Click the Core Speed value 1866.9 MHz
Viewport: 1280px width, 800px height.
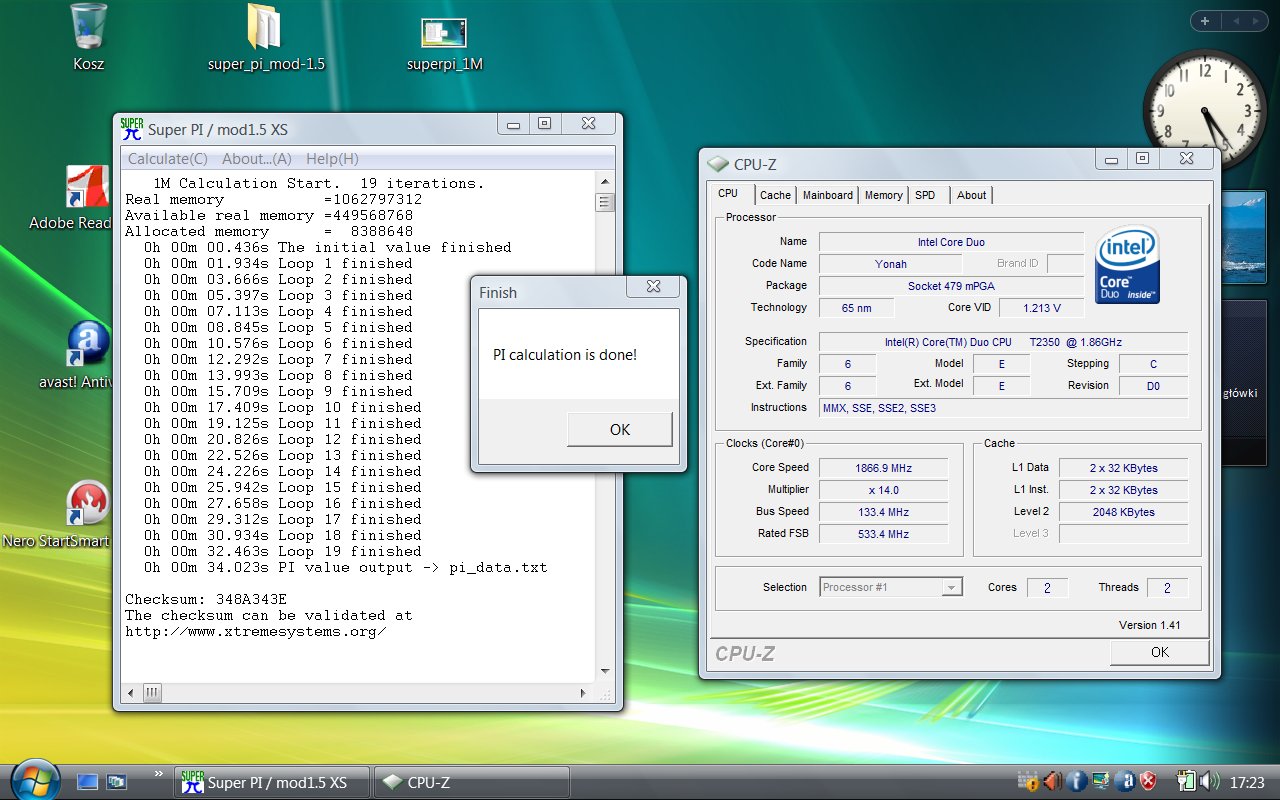pyautogui.click(x=884, y=468)
